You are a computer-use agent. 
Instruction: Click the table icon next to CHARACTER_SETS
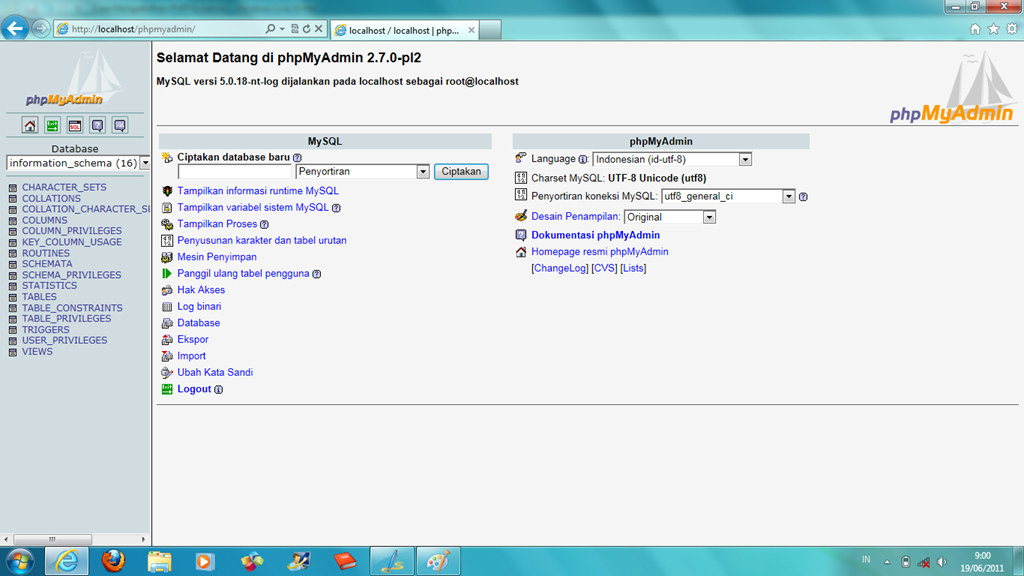(12, 187)
